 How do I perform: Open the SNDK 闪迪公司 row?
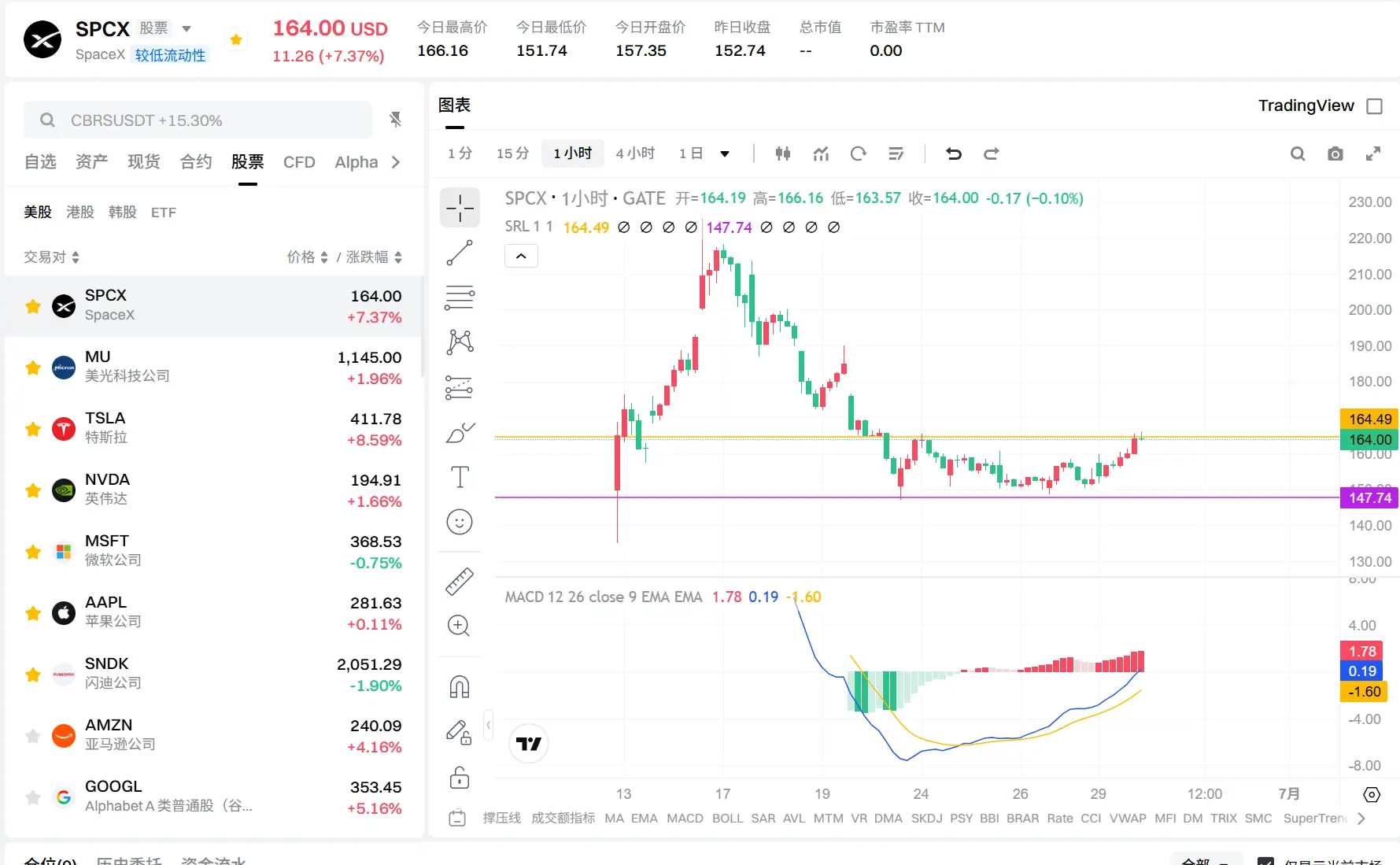tap(212, 675)
